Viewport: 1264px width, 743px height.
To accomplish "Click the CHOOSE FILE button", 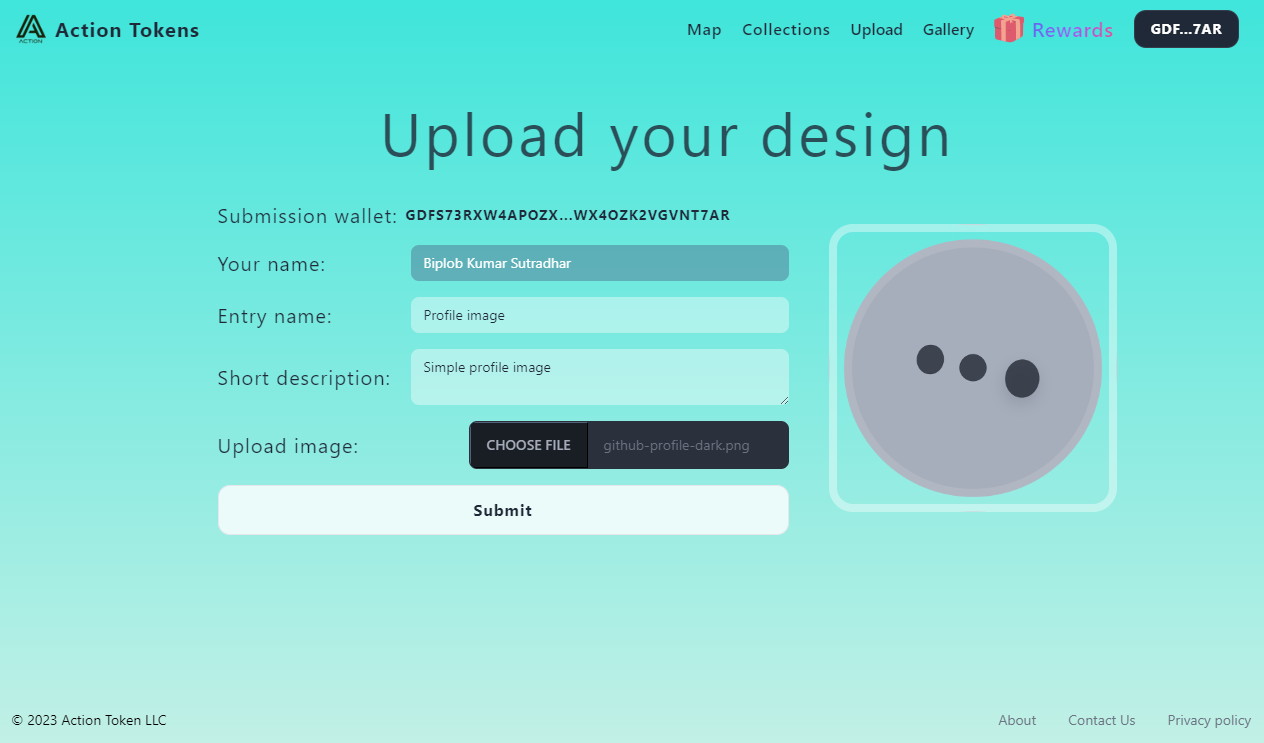I will (529, 445).
